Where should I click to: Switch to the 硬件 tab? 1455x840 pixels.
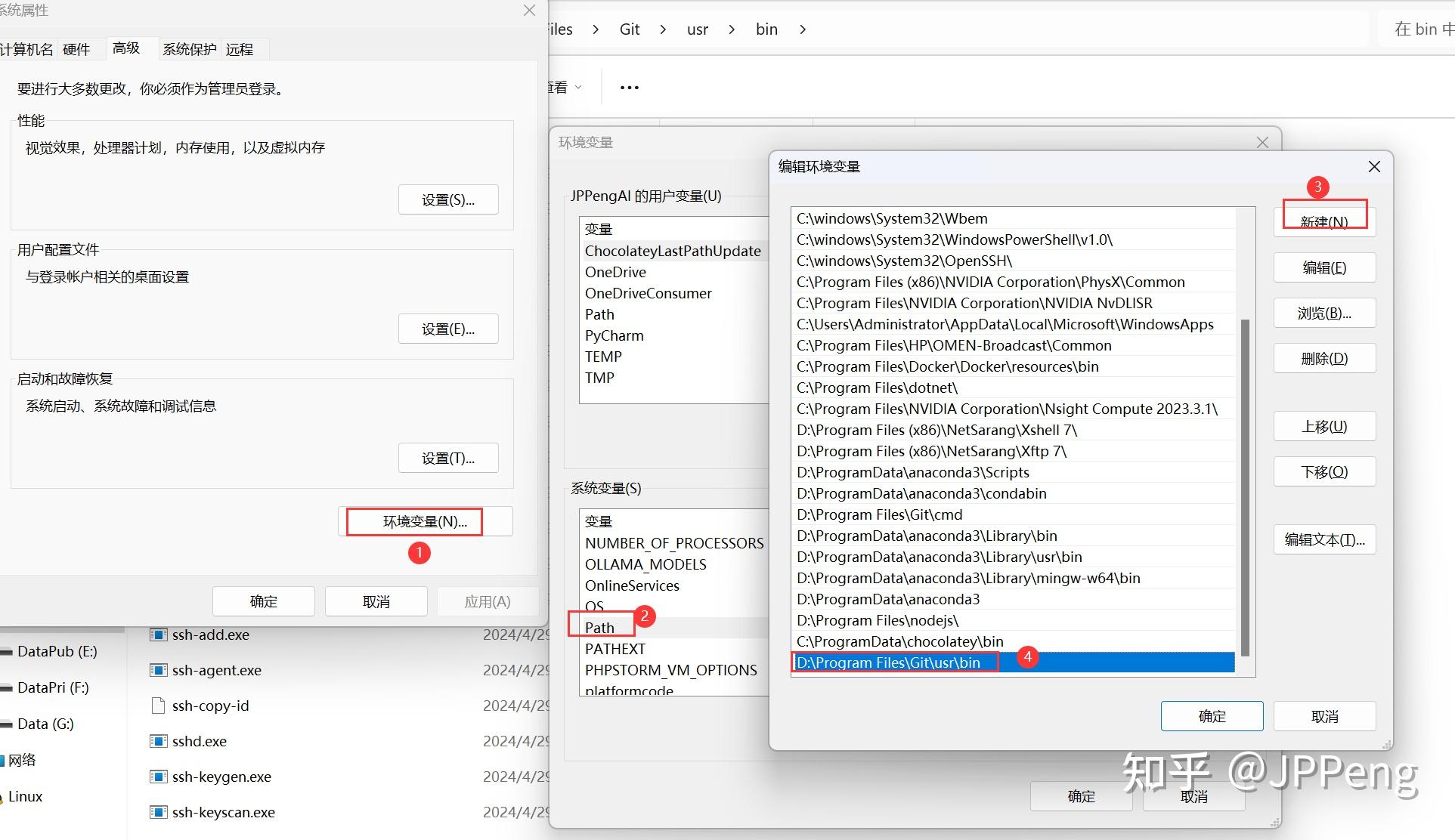76,49
